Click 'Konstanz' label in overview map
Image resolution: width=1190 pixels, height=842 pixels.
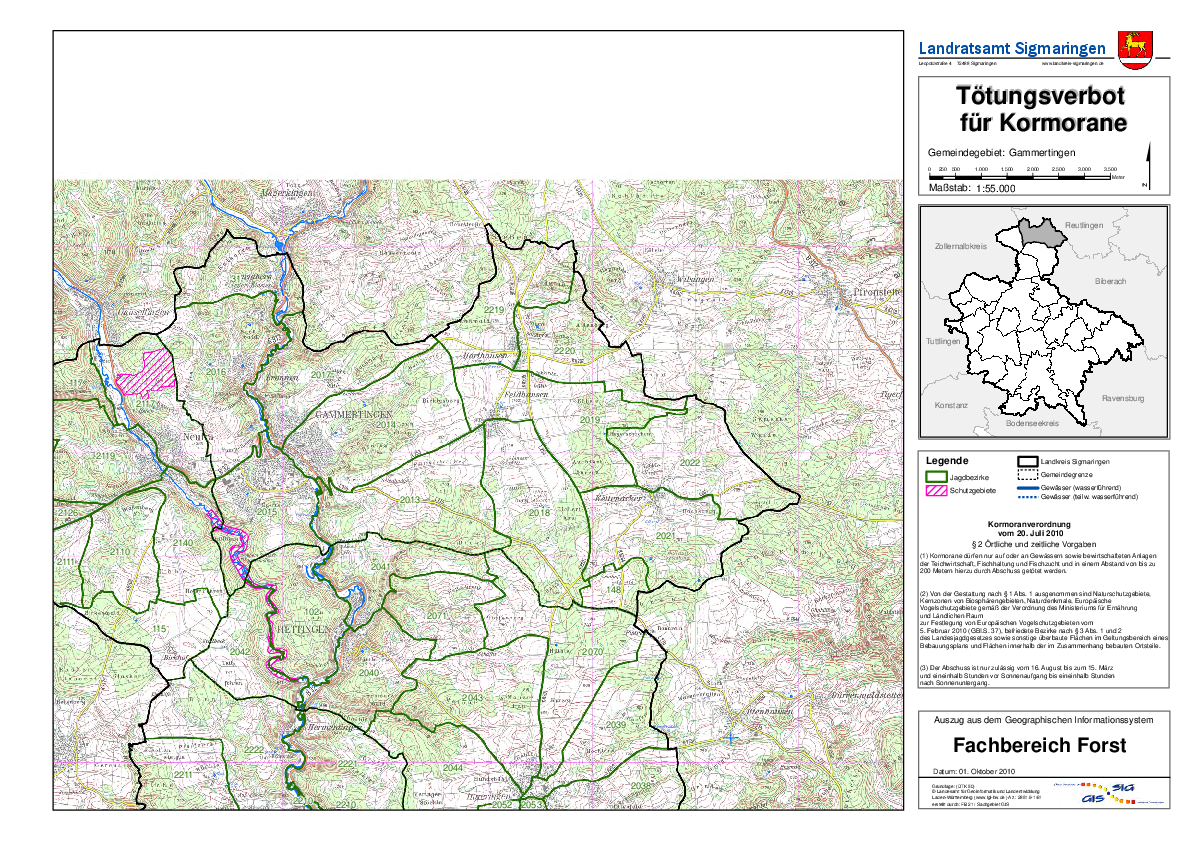click(951, 405)
